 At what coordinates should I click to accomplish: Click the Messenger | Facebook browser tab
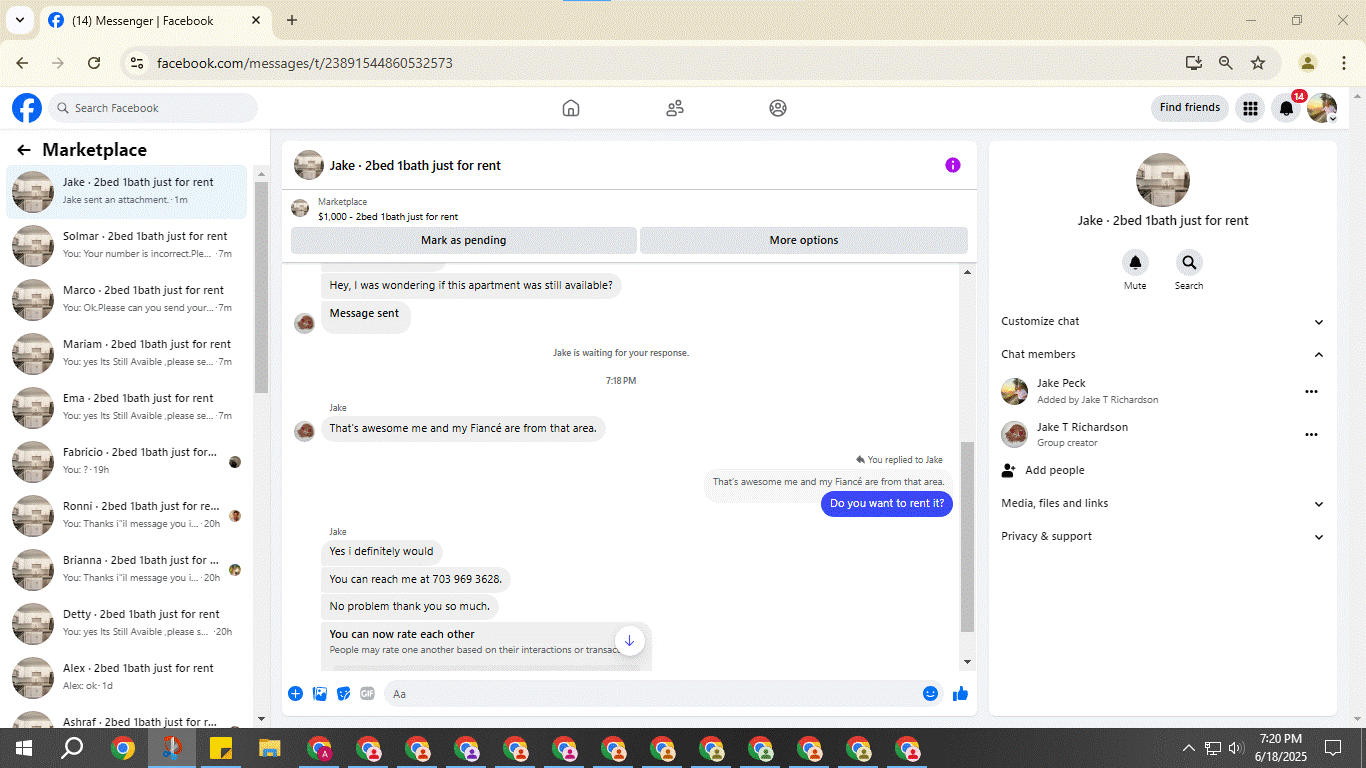(x=155, y=20)
